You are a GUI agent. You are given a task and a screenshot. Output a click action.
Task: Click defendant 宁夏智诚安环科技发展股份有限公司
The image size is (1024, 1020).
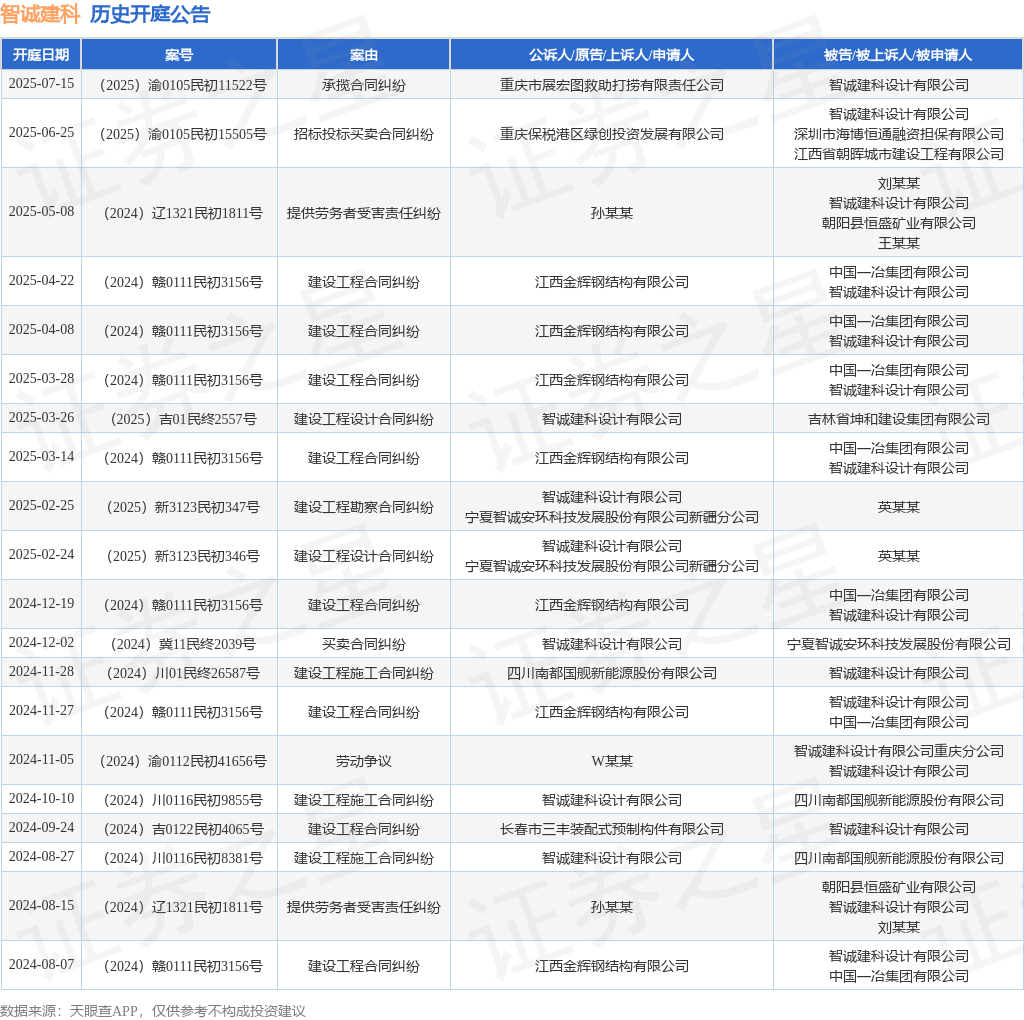point(899,645)
